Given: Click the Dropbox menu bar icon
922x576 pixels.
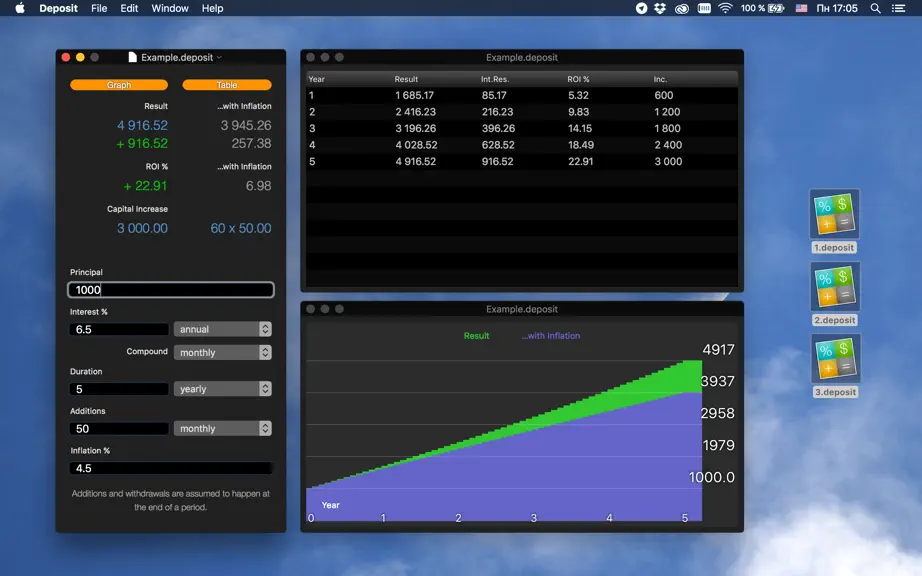Looking at the screenshot, I should point(660,8).
